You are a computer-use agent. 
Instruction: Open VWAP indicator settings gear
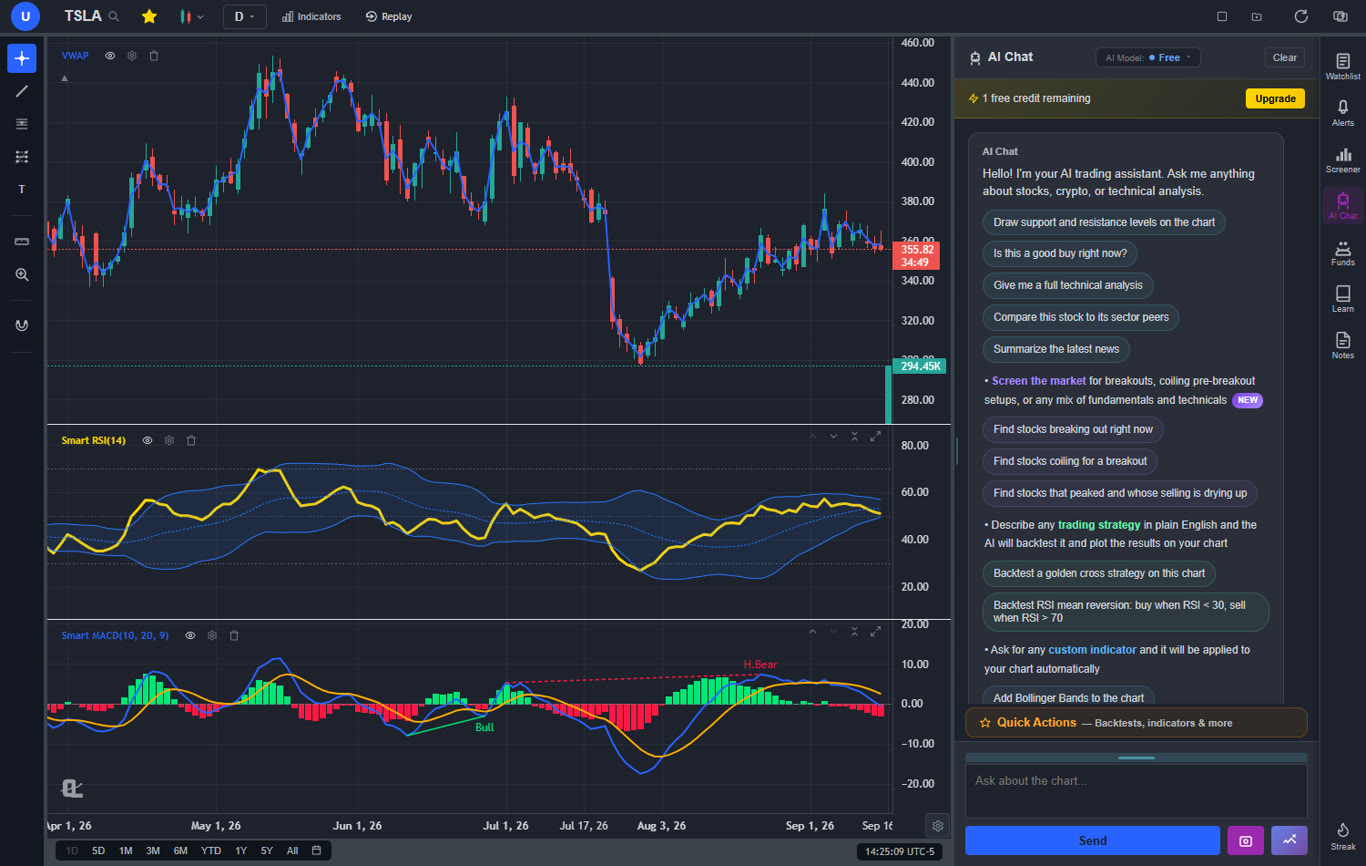pyautogui.click(x=132, y=56)
